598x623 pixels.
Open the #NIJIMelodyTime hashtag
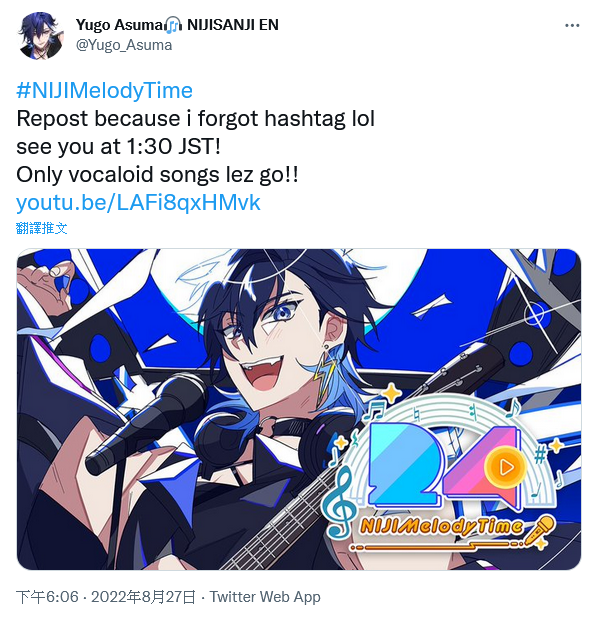point(105,90)
